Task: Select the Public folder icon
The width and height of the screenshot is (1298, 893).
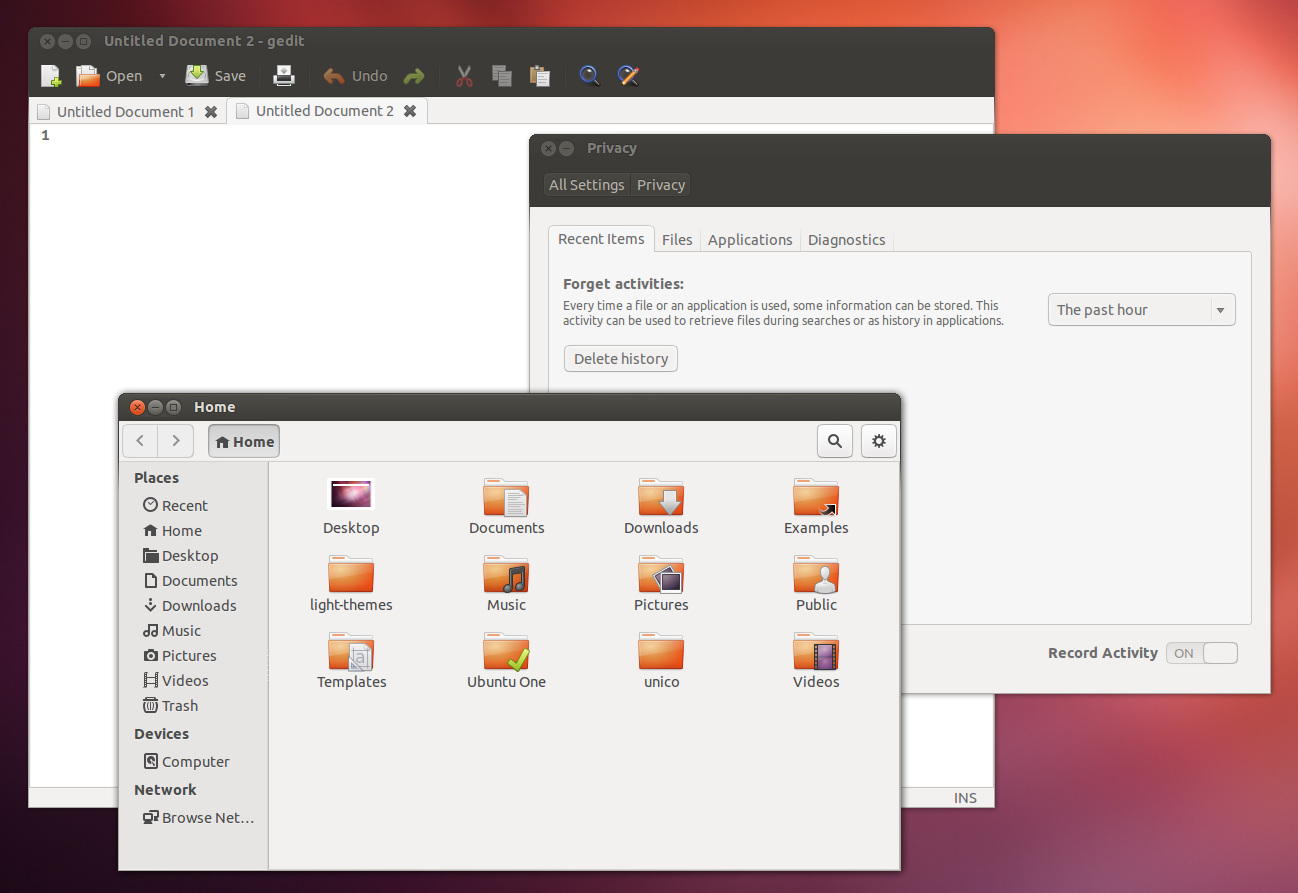Action: pos(816,573)
